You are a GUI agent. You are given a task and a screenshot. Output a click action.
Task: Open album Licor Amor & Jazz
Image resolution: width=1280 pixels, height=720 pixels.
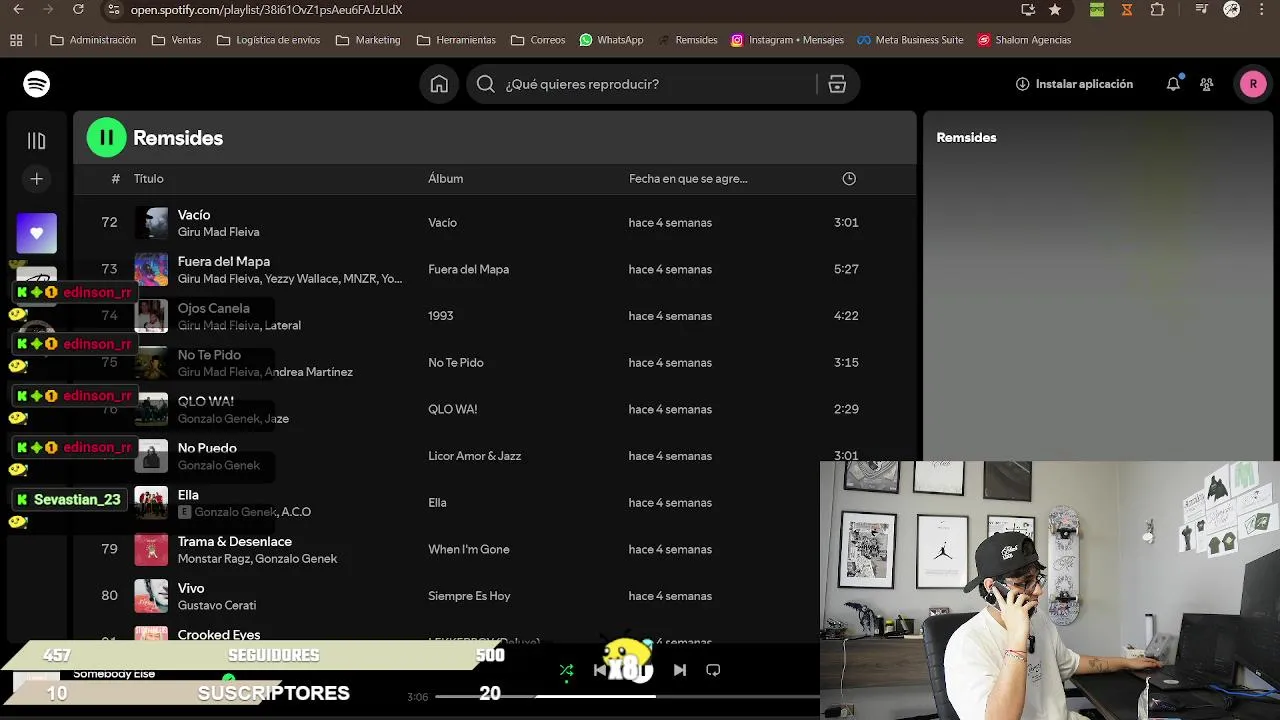click(x=474, y=456)
